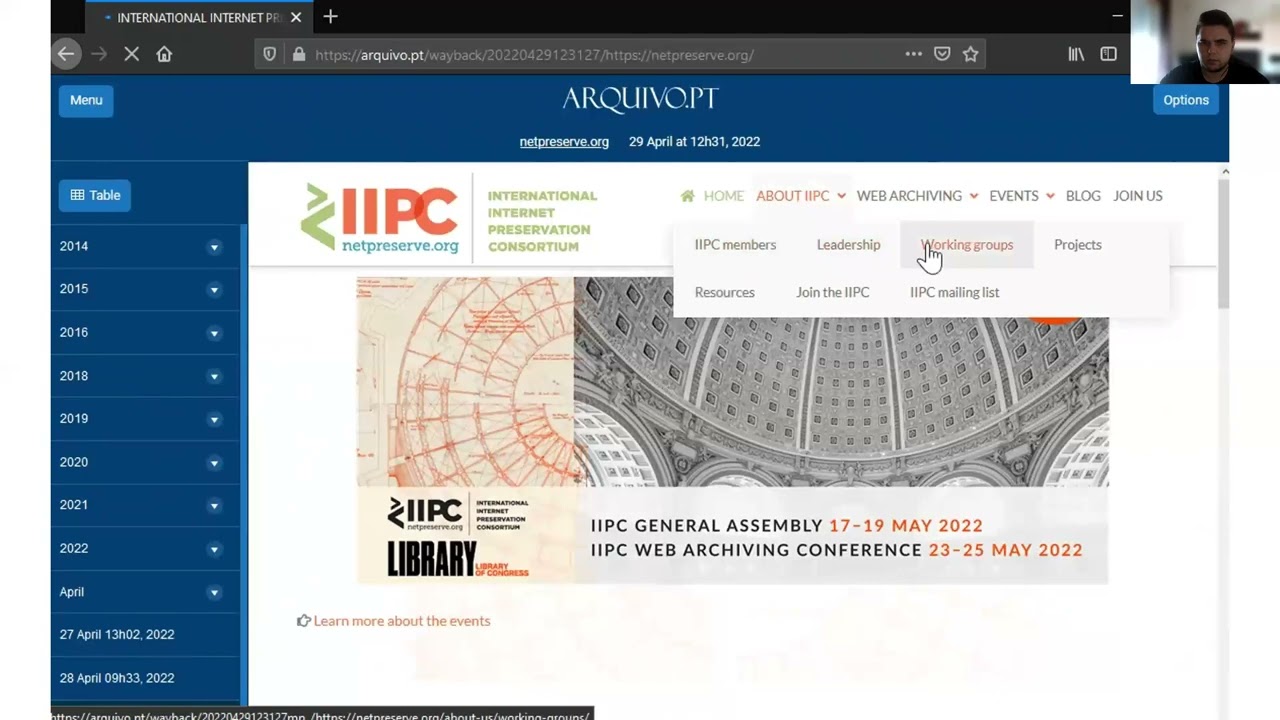
Task: Save page to Pocket icon
Action: pyautogui.click(x=942, y=54)
